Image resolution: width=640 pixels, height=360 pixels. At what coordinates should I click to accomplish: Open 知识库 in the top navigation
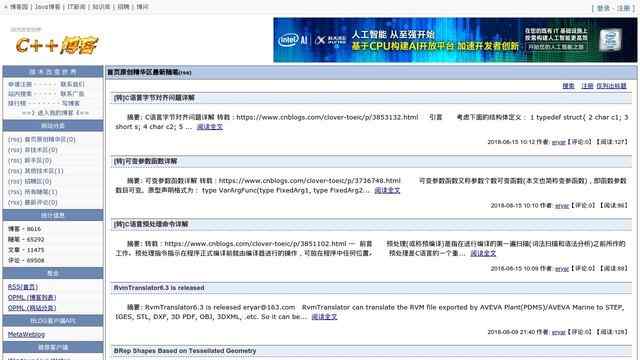[101, 7]
